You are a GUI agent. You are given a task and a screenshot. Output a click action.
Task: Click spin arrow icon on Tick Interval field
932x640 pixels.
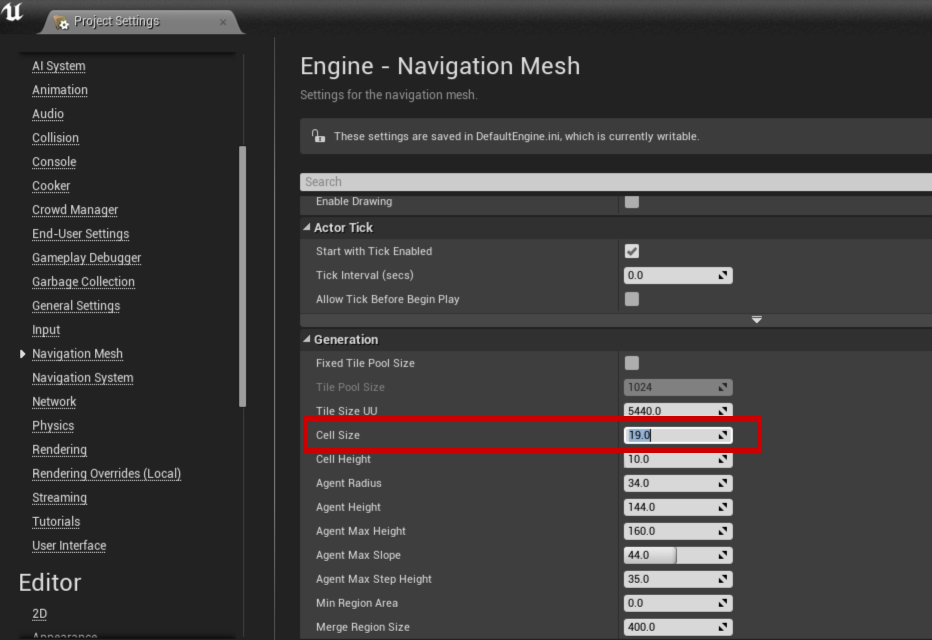pos(723,275)
